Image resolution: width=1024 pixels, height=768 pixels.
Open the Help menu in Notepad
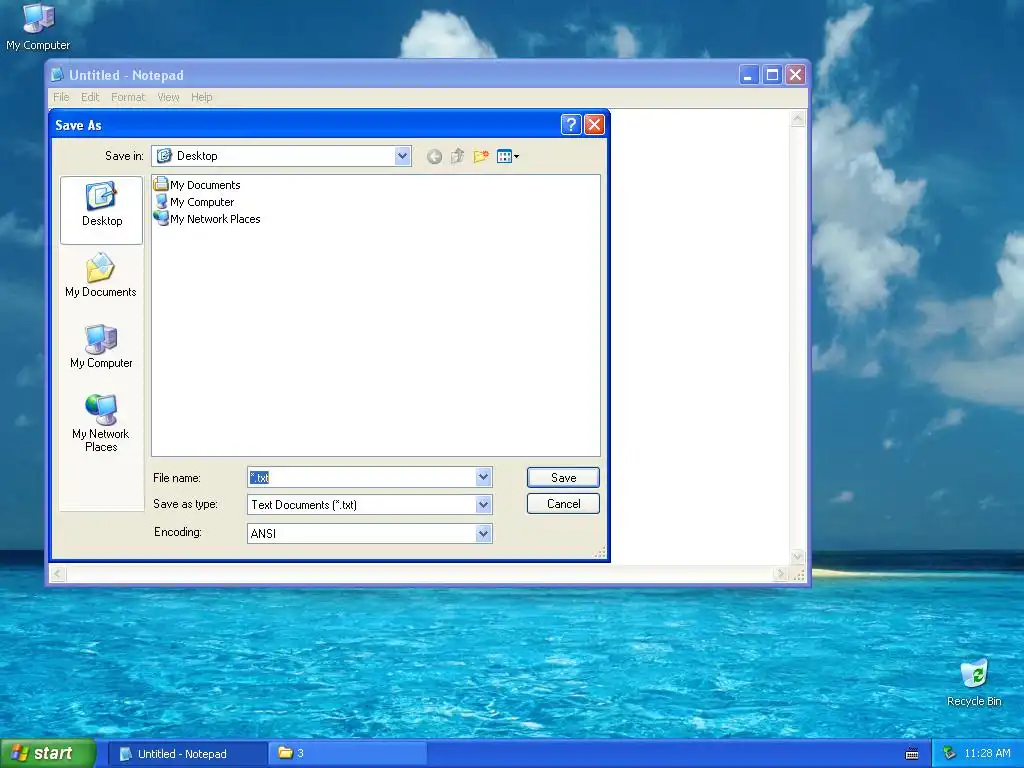[202, 97]
